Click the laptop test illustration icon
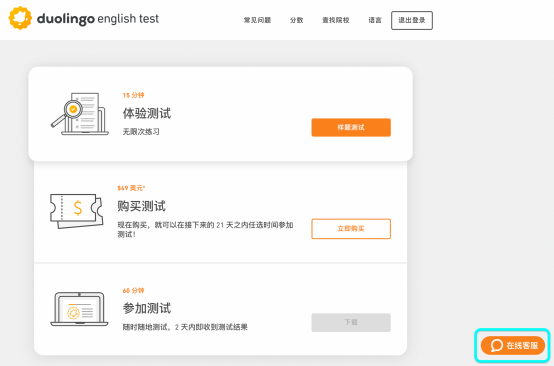Image resolution: width=554 pixels, height=366 pixels. tap(79, 309)
